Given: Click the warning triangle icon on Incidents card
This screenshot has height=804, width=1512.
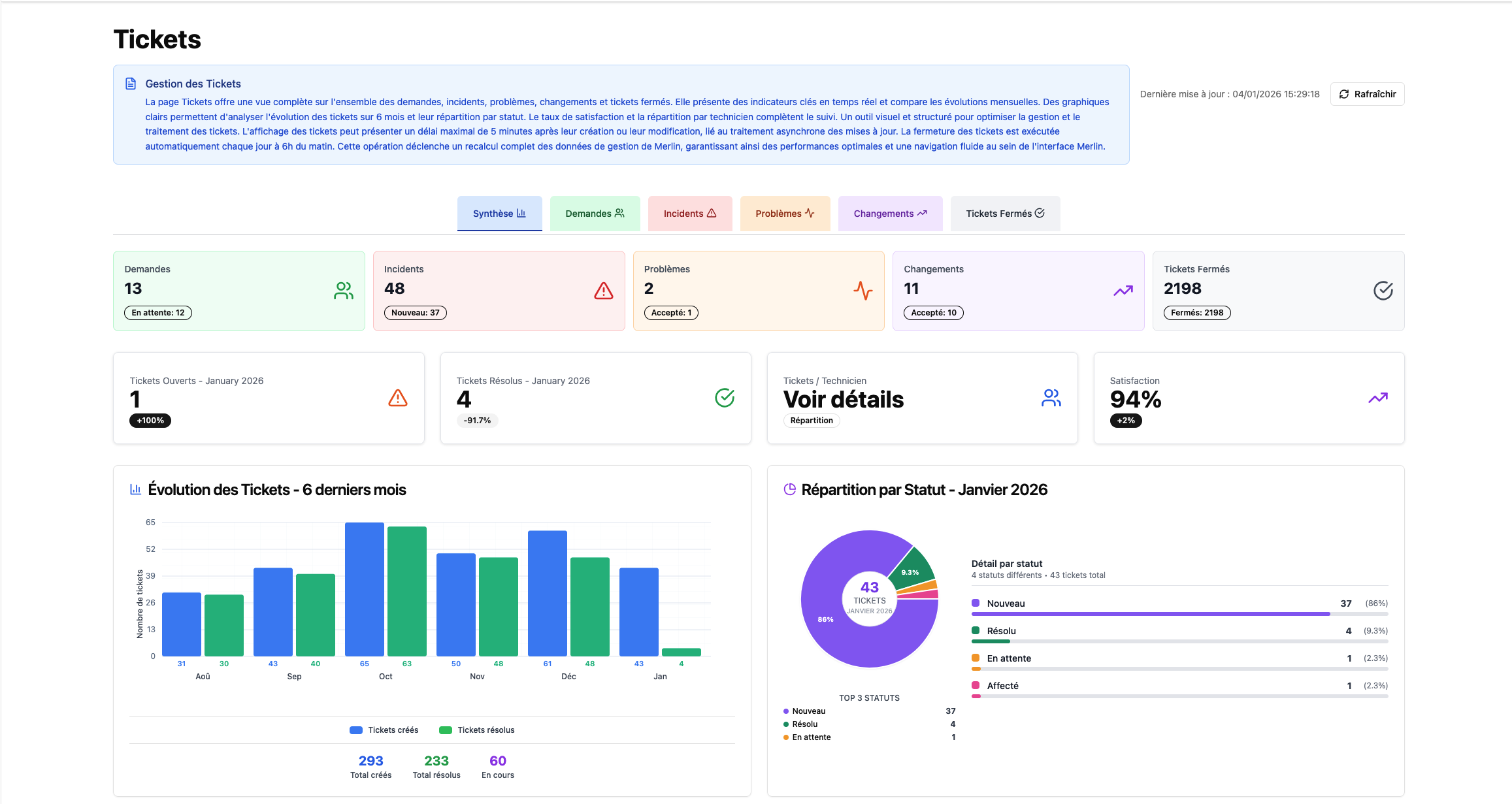Looking at the screenshot, I should [x=603, y=291].
